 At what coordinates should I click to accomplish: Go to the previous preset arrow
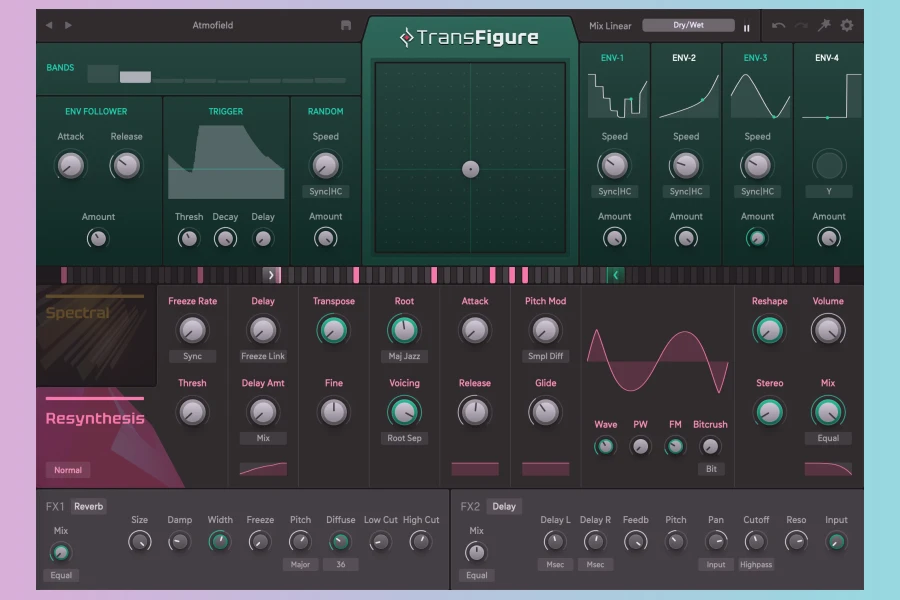click(51, 25)
